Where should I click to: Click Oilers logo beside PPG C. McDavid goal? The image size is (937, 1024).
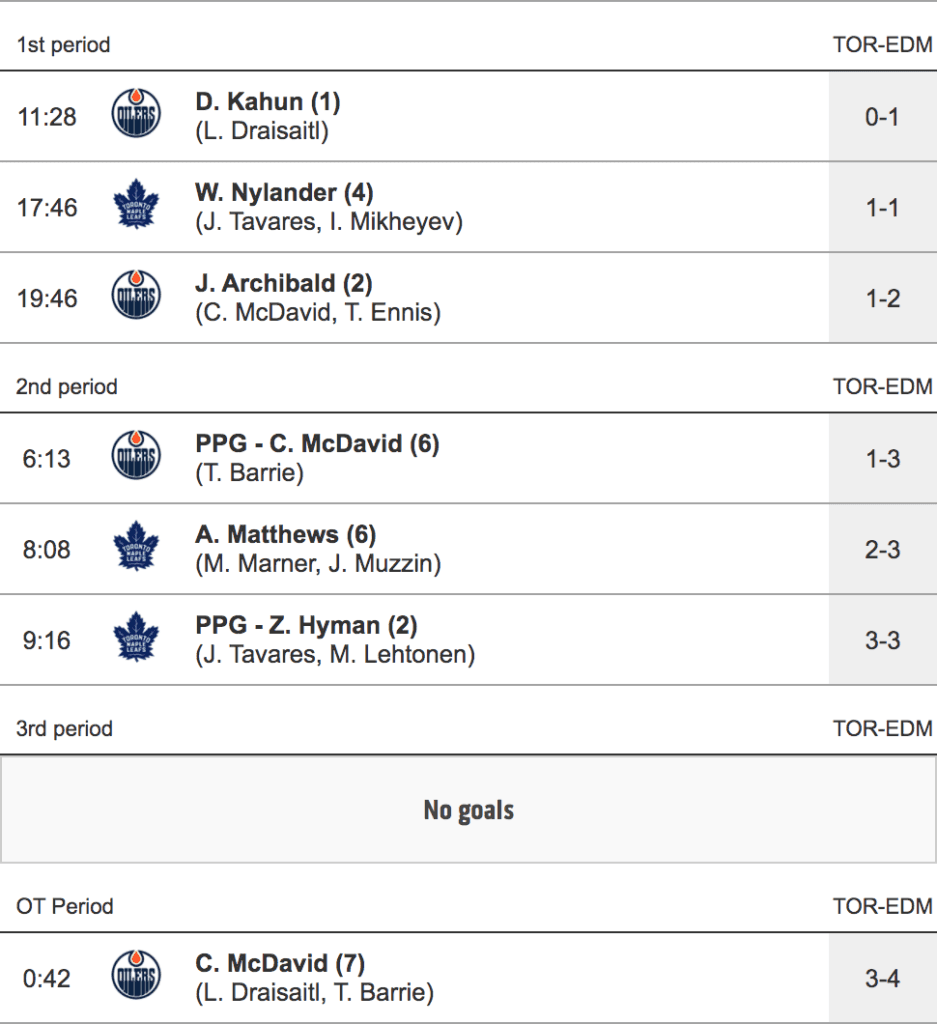(x=136, y=458)
